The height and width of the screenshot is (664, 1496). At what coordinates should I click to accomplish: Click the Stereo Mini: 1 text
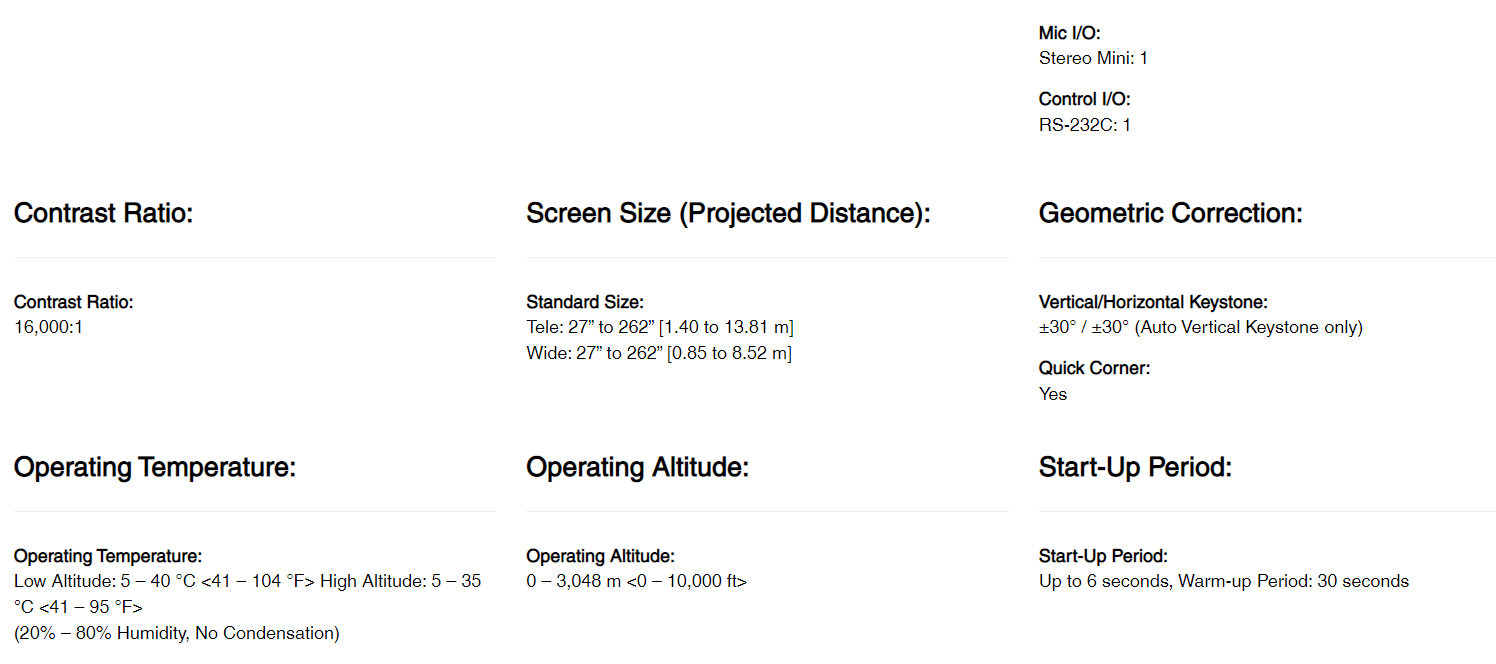pos(1093,58)
